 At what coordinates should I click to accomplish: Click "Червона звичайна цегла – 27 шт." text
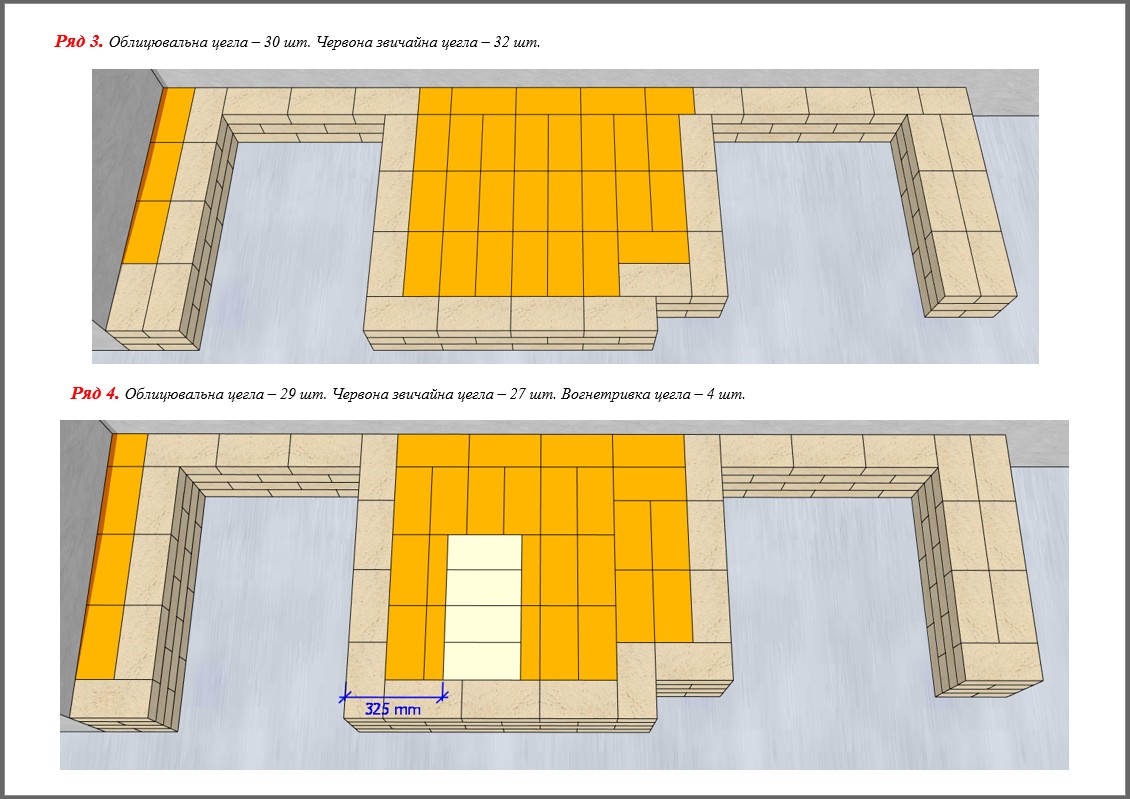click(445, 394)
